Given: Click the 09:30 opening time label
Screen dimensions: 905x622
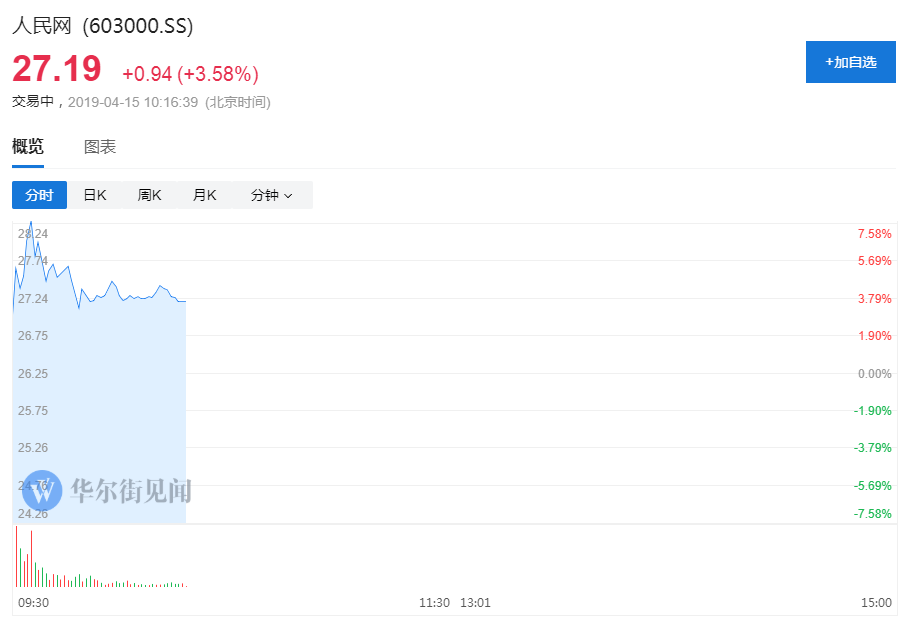Looking at the screenshot, I should (x=33, y=603).
